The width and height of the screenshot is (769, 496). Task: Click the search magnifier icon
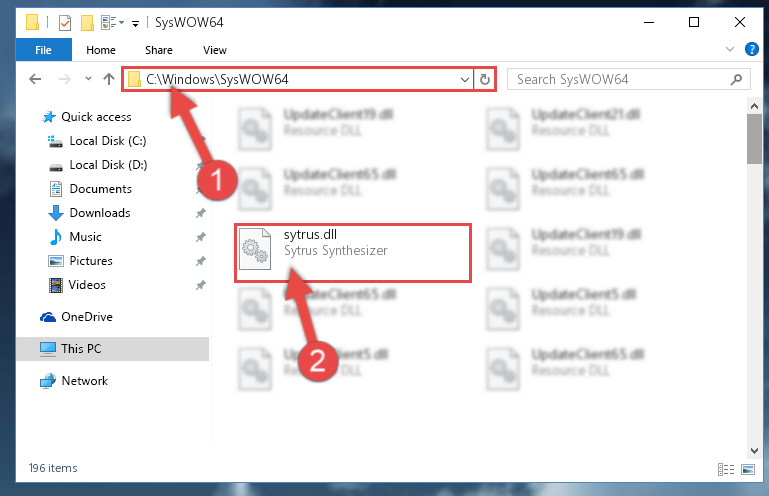[x=736, y=79]
